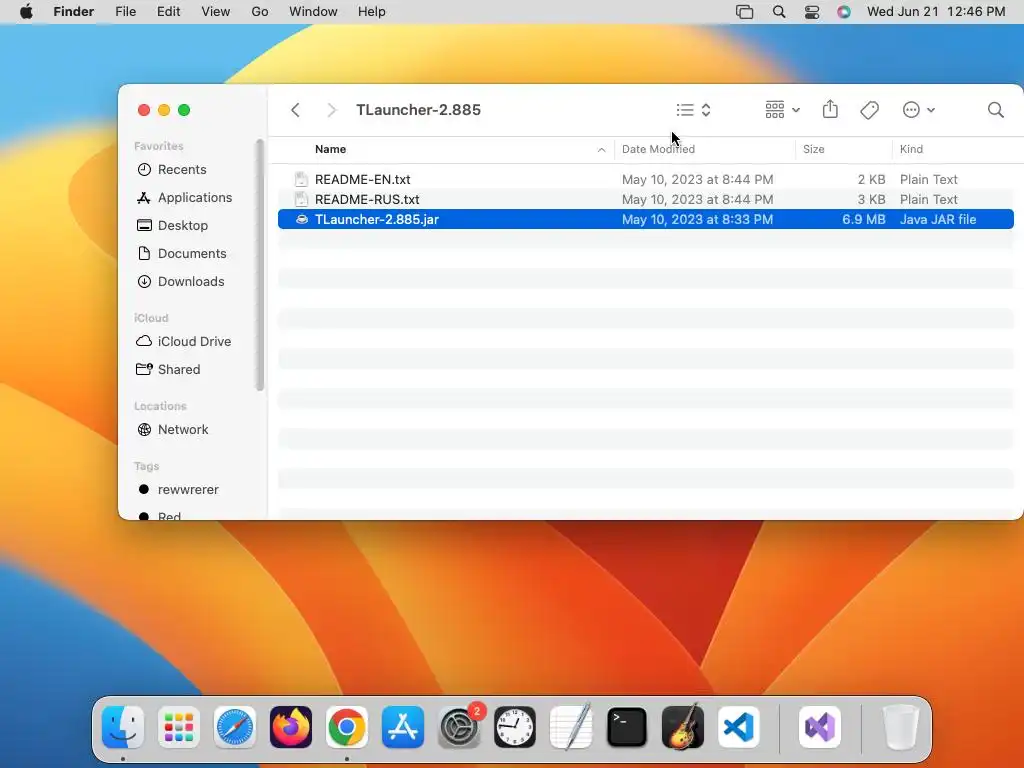
Task: Sort by the Name column header
Action: 330,150
